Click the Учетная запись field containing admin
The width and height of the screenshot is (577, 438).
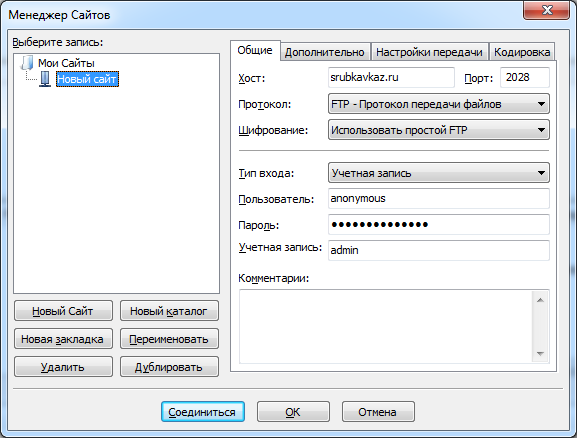click(x=439, y=250)
